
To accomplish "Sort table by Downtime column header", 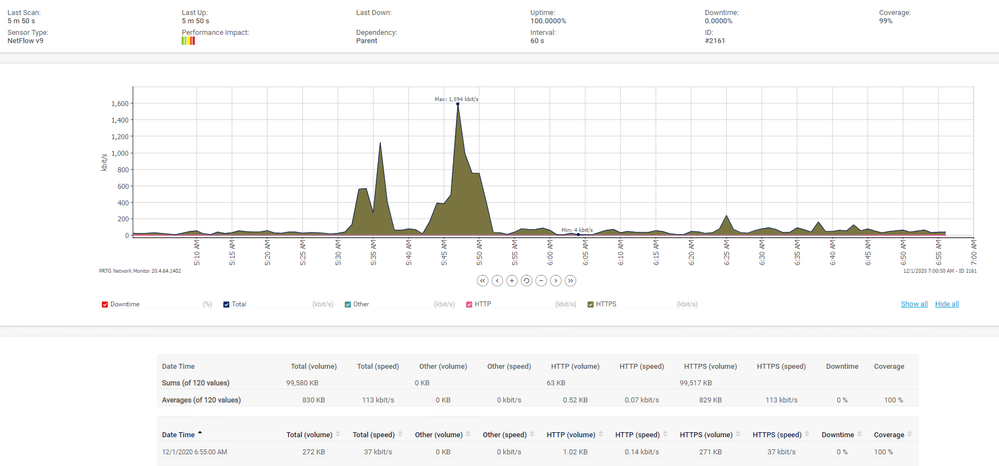I will pos(837,435).
